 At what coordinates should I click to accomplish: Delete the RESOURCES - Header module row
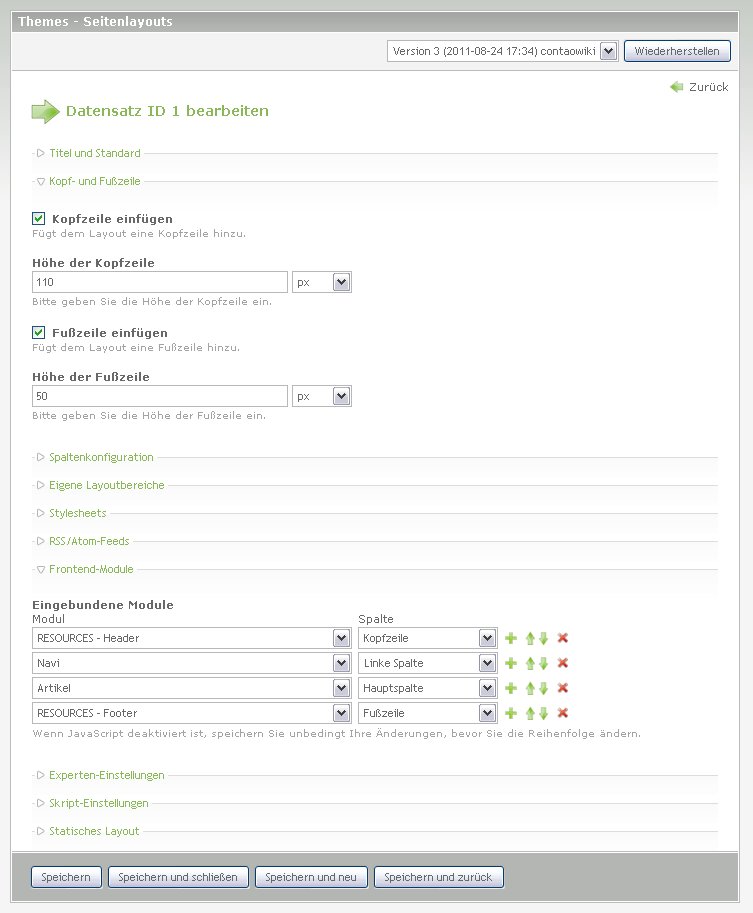pyautogui.click(x=563, y=638)
